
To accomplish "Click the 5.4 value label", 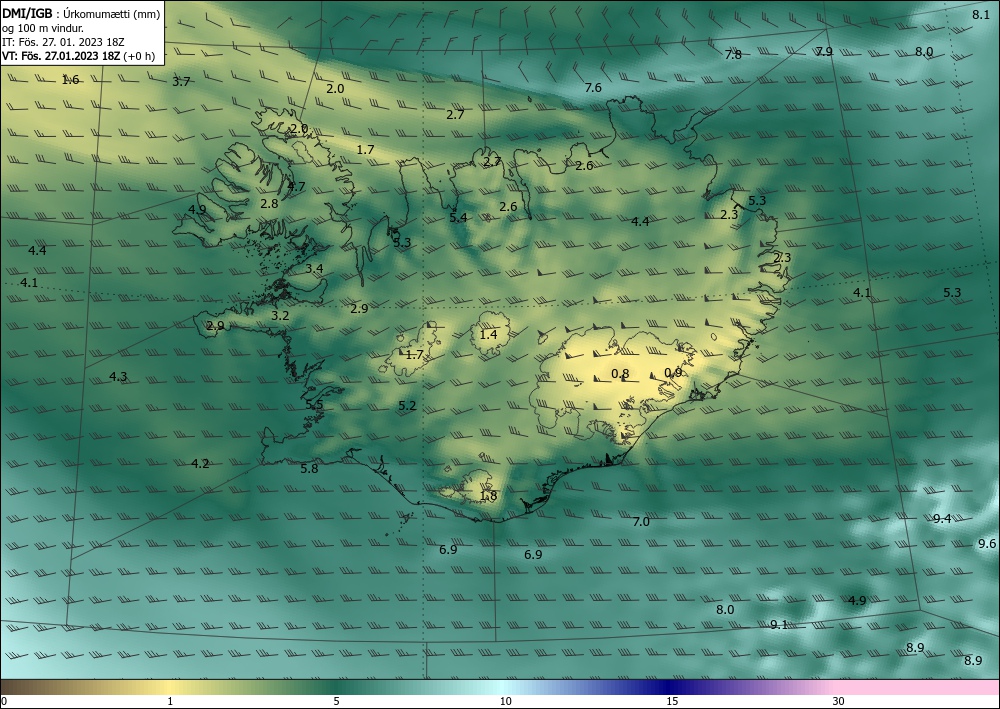I will 458,218.
